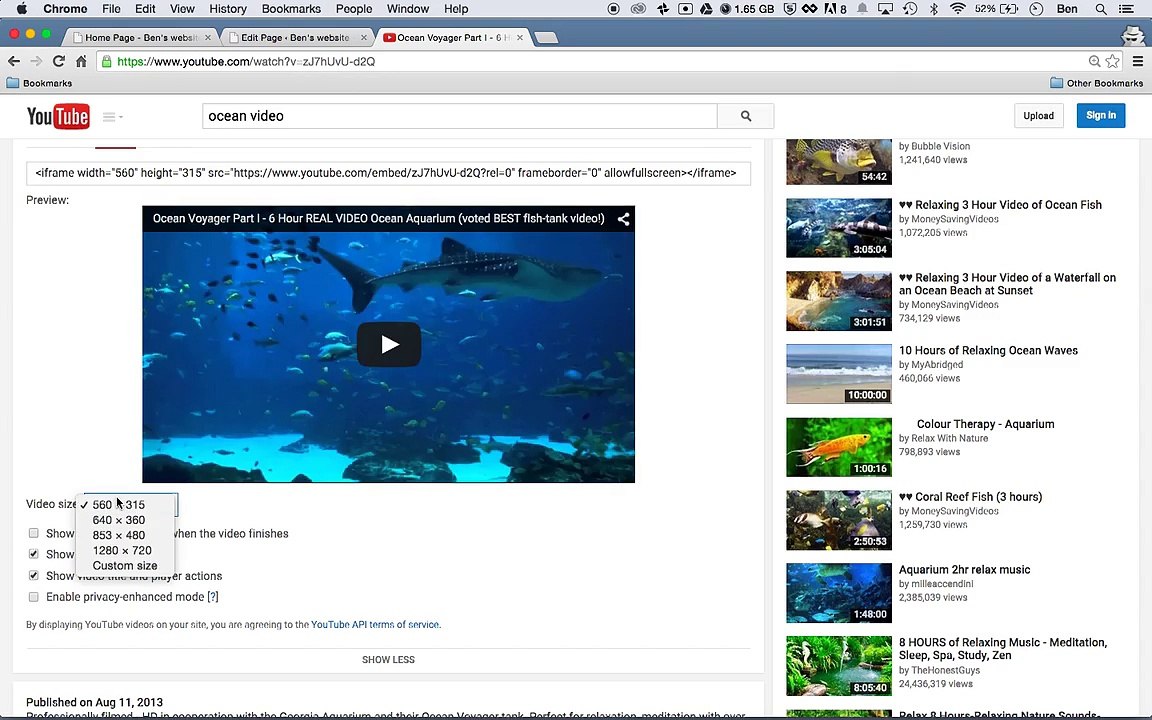
Task: Click the battery status indicator
Action: tap(996, 9)
